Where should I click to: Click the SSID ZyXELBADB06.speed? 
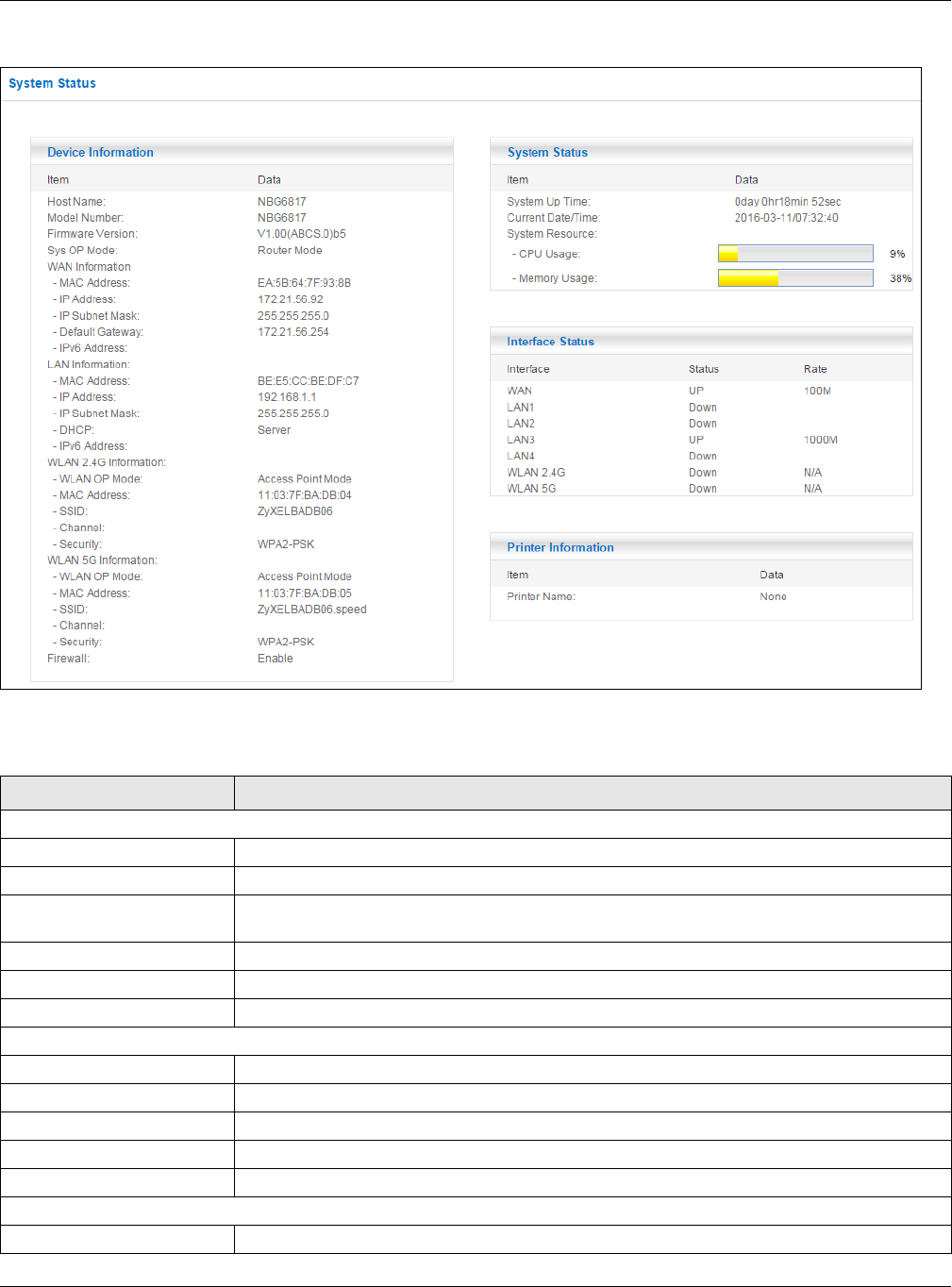tap(312, 610)
